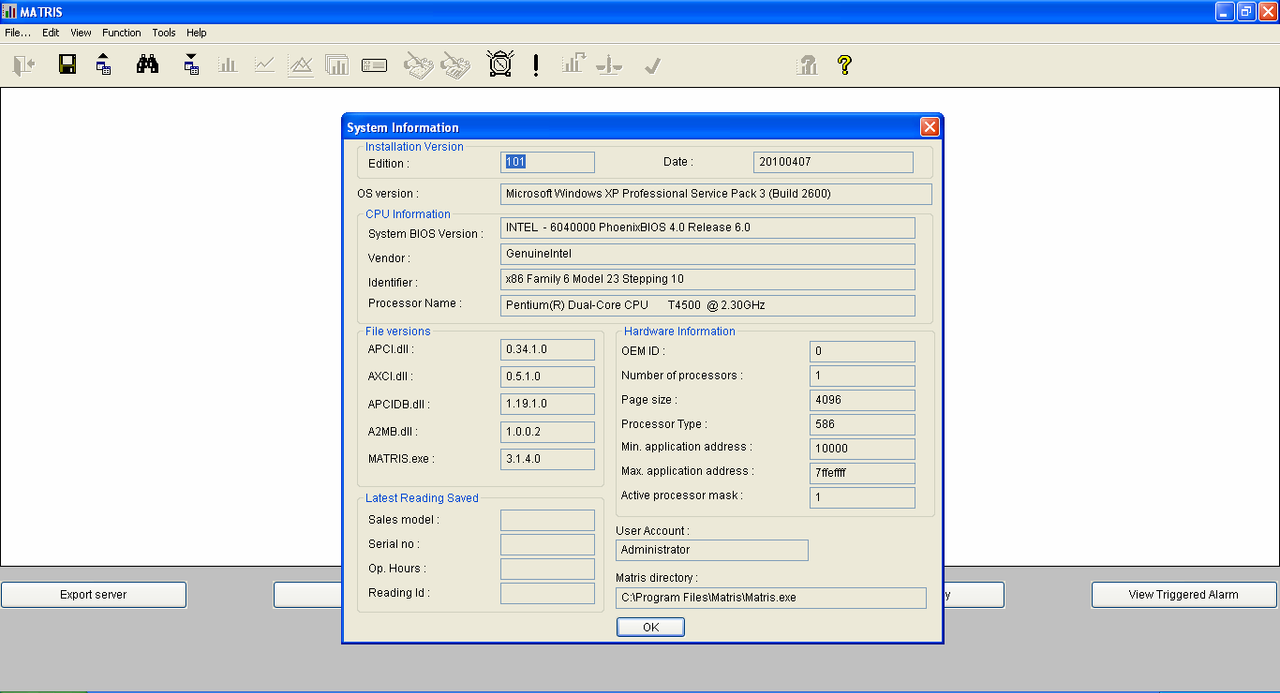The height and width of the screenshot is (693, 1280).
Task: Click the empty Serial no field
Action: [548, 545]
